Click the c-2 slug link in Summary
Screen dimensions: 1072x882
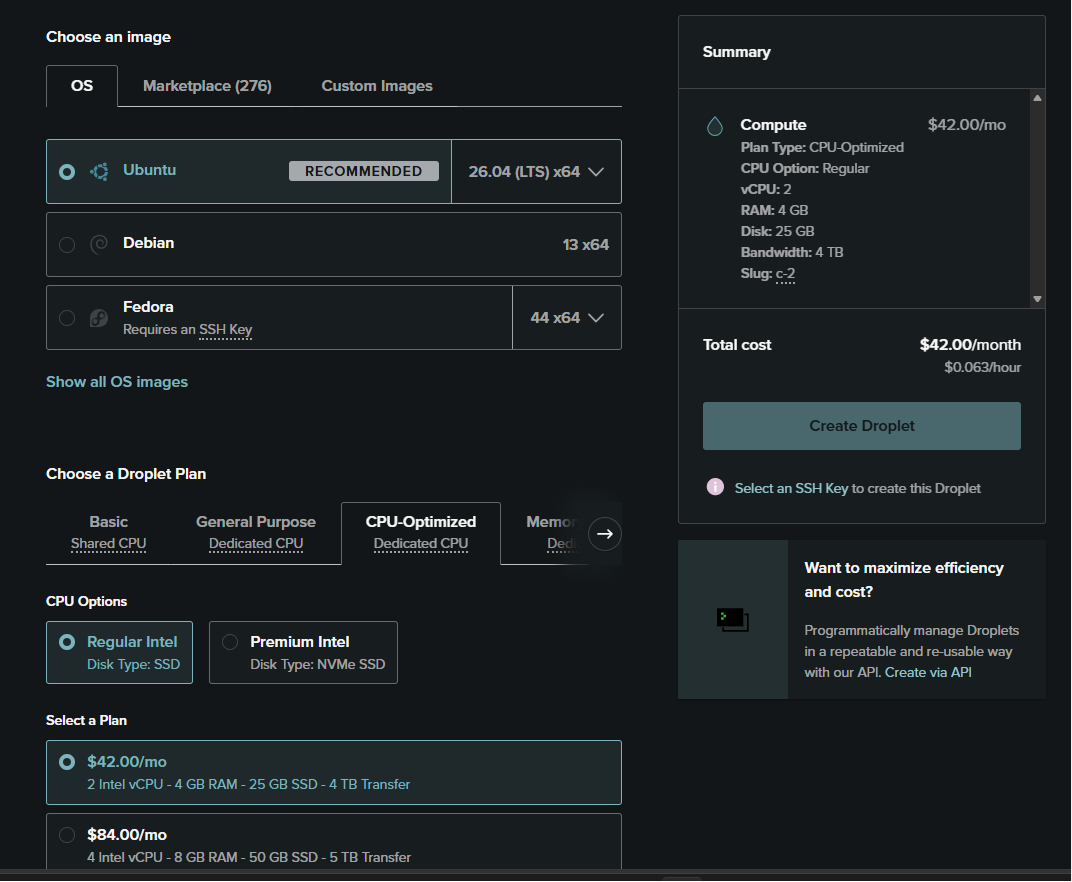(x=785, y=273)
